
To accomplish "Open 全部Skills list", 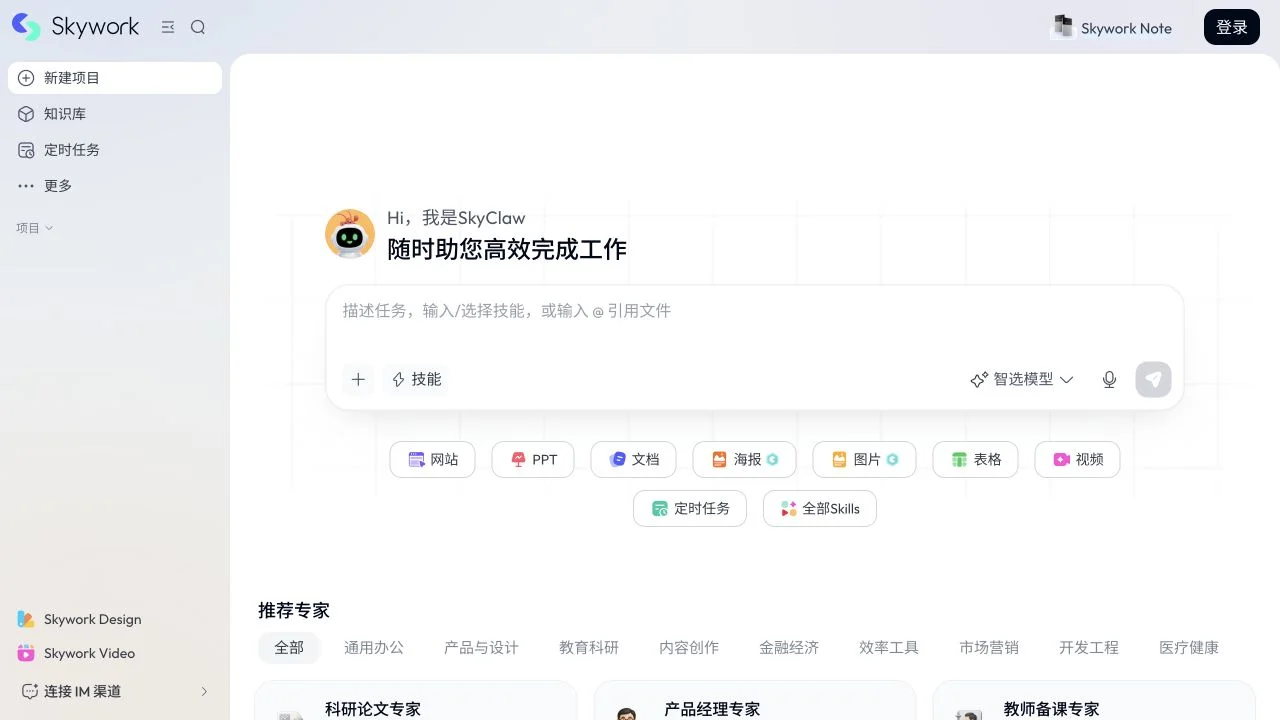I will pos(820,509).
